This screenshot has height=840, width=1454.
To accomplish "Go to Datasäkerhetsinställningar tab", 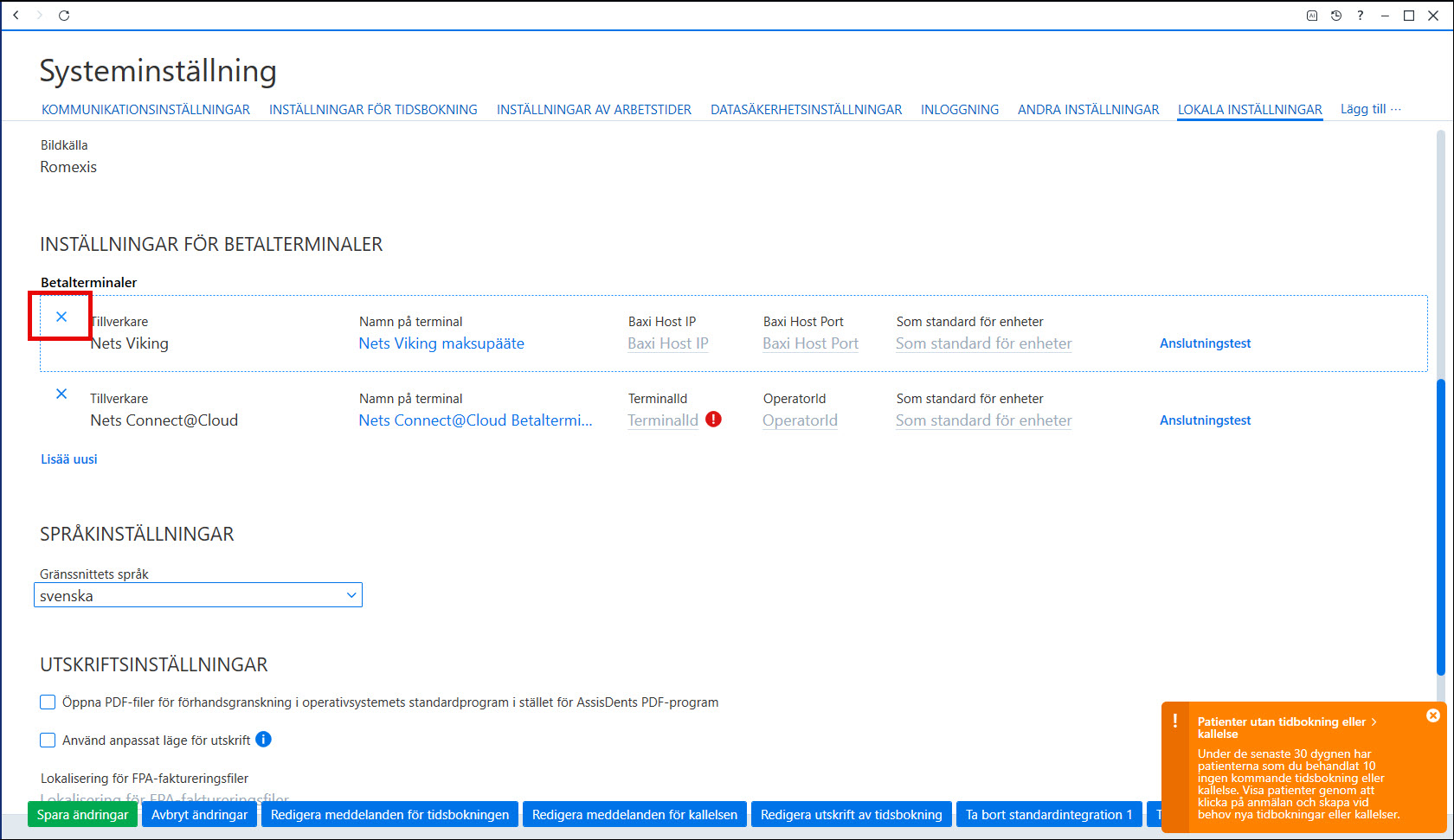I will point(806,110).
